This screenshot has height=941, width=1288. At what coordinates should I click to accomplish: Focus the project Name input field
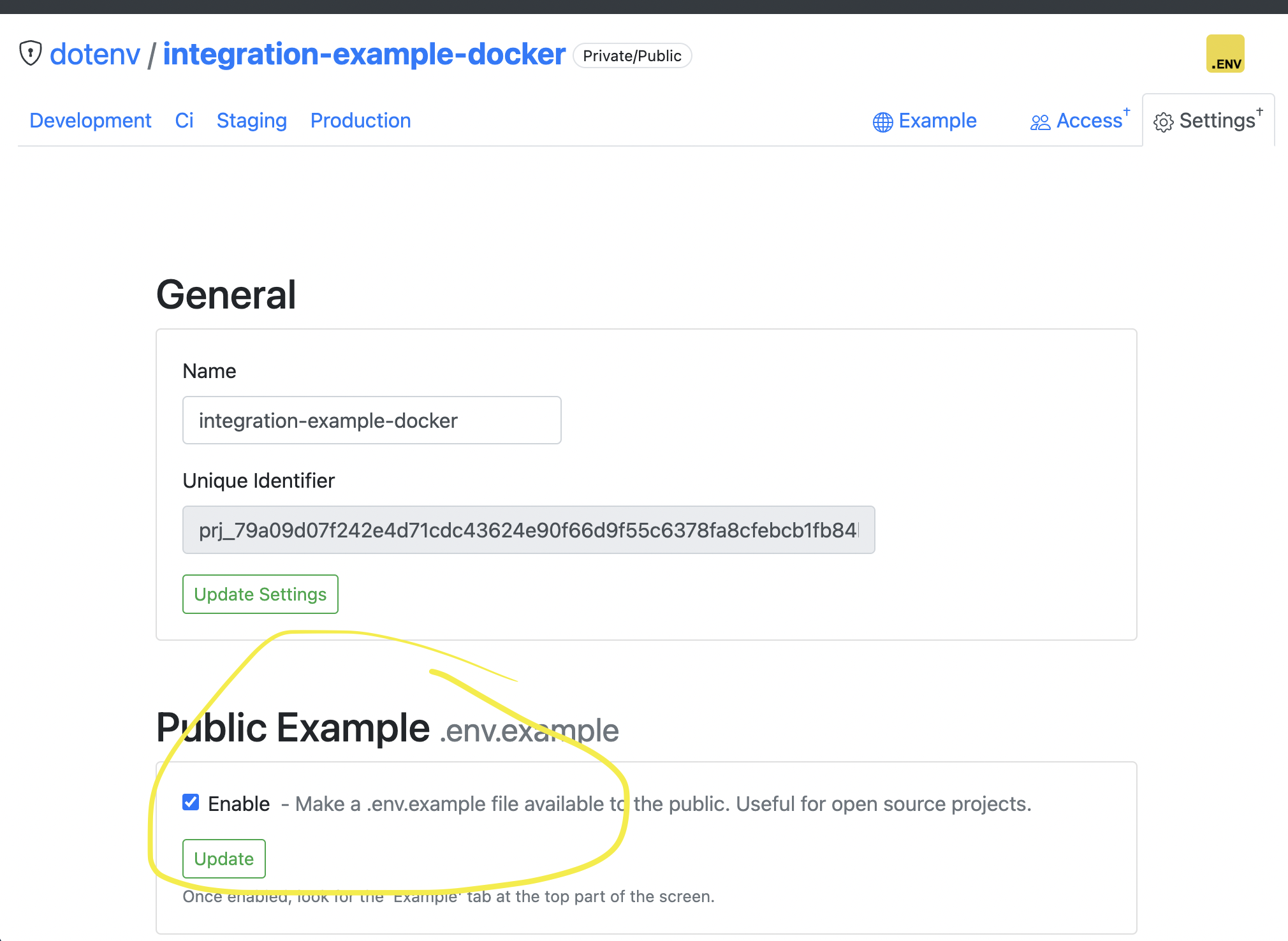372,421
